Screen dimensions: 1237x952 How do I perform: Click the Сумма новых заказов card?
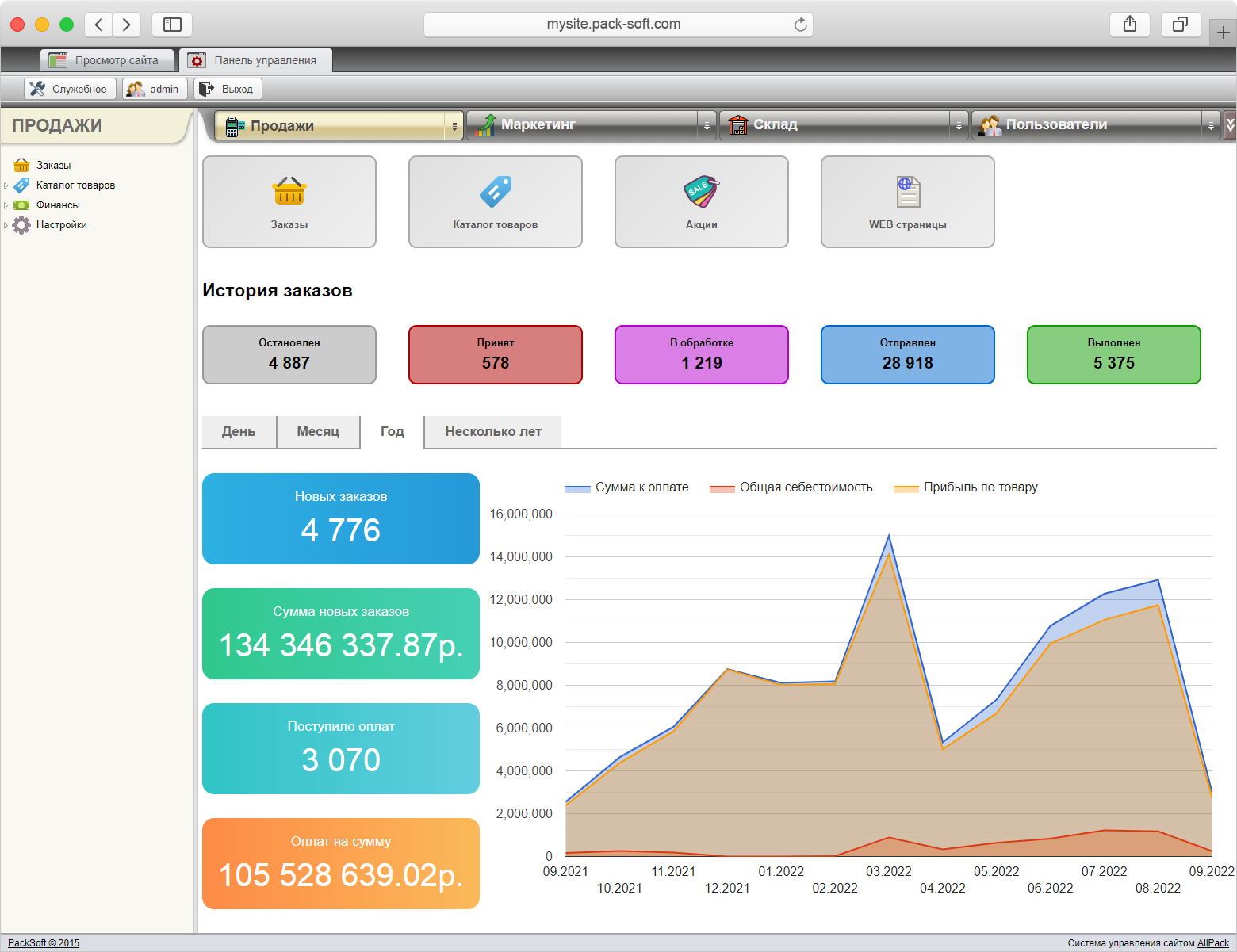(341, 633)
